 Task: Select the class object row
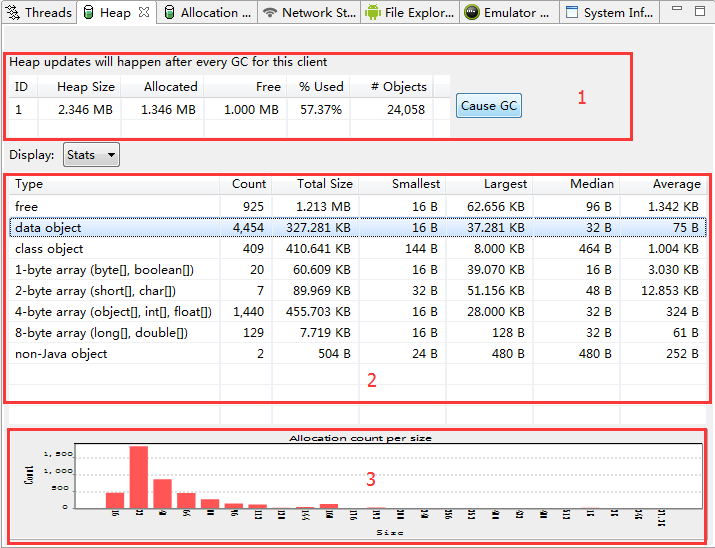click(358, 248)
